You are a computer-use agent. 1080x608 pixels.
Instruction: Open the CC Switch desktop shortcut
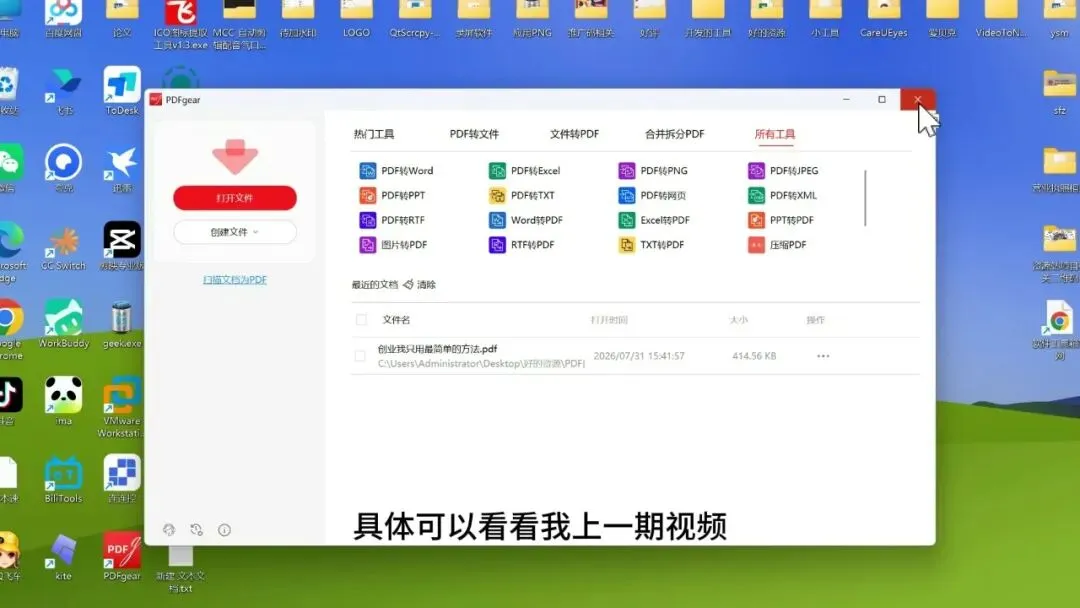pyautogui.click(x=63, y=249)
